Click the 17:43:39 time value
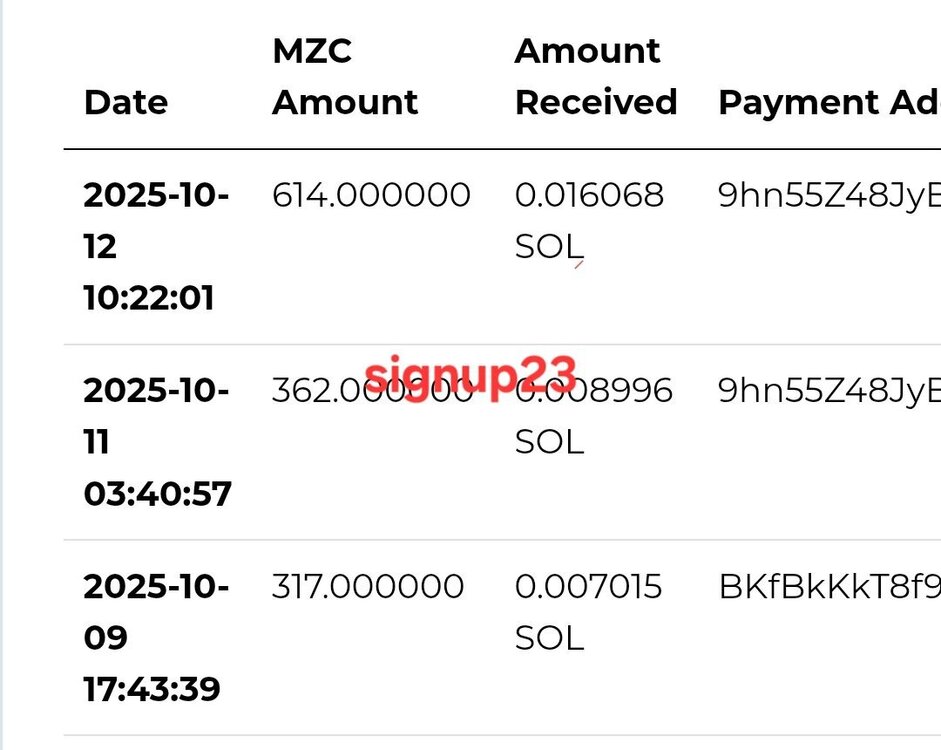Viewport: 941px width, 750px height. tap(152, 689)
